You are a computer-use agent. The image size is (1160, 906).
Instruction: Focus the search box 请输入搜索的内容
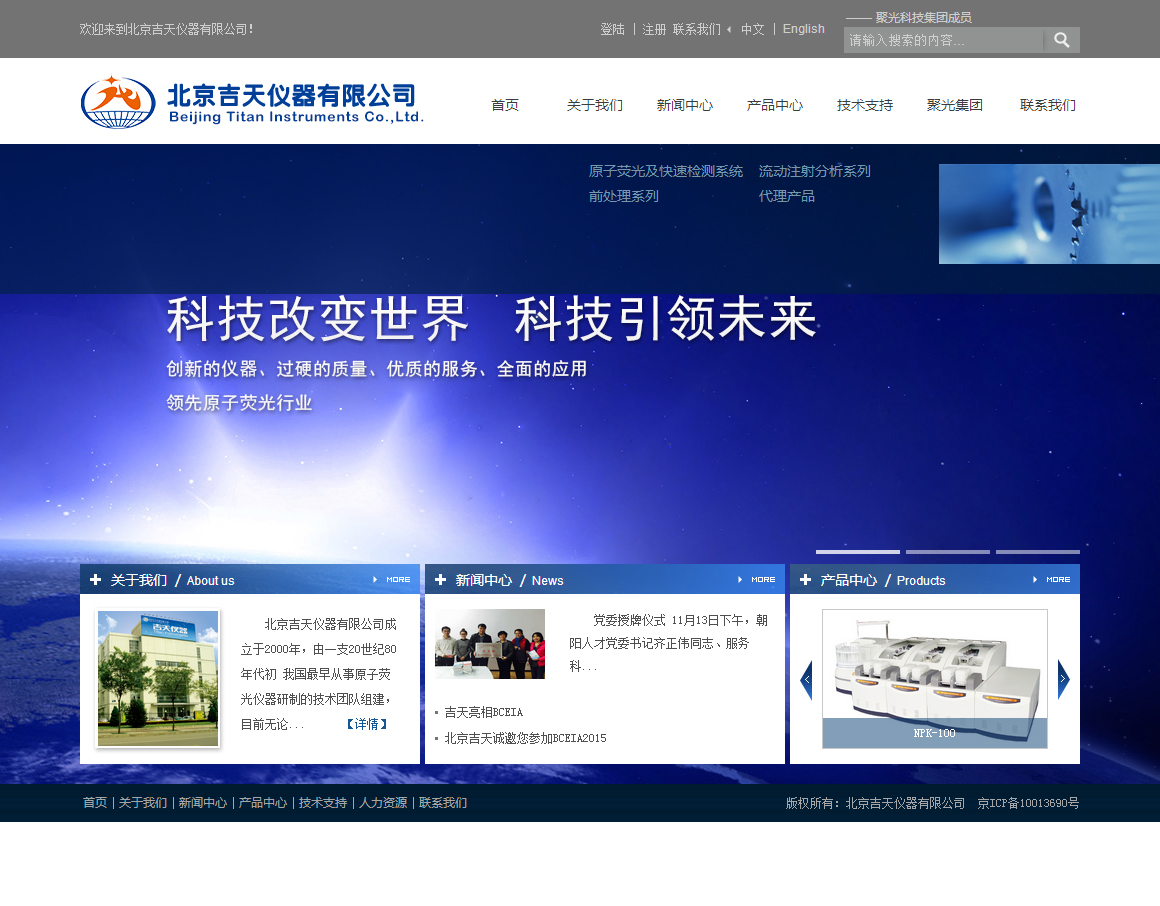pyautogui.click(x=943, y=40)
